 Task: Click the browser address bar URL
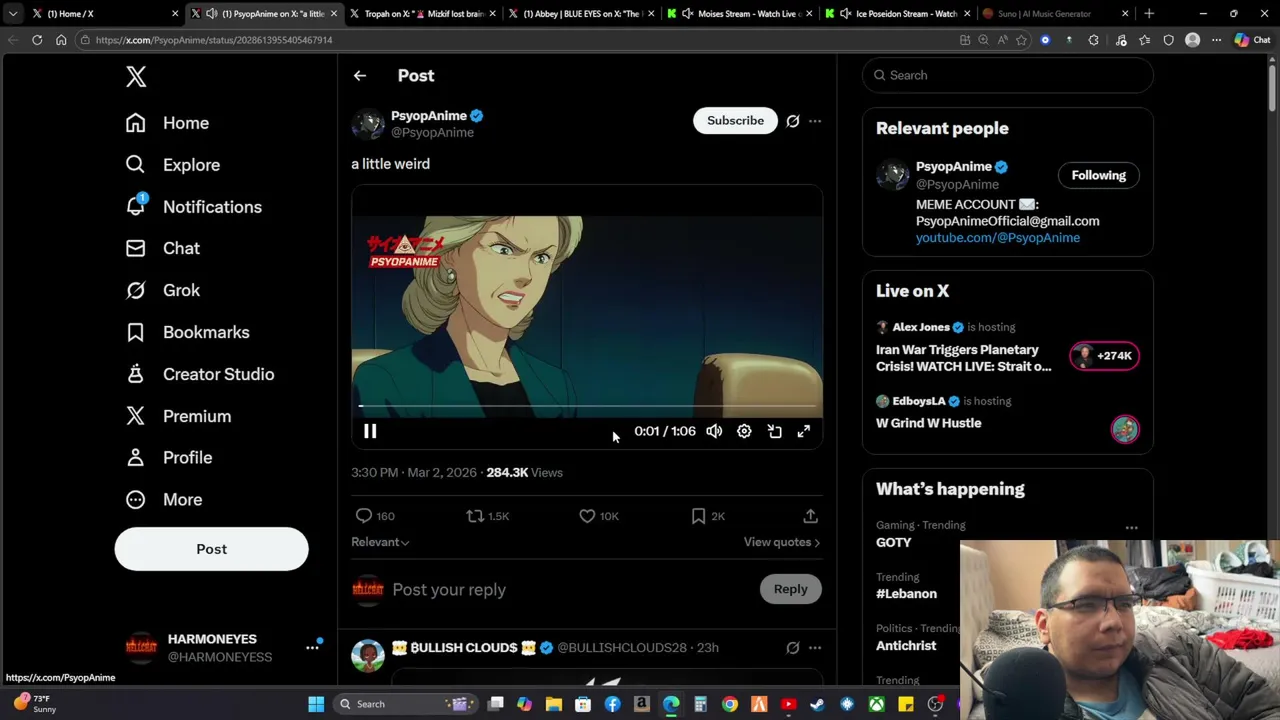point(214,40)
